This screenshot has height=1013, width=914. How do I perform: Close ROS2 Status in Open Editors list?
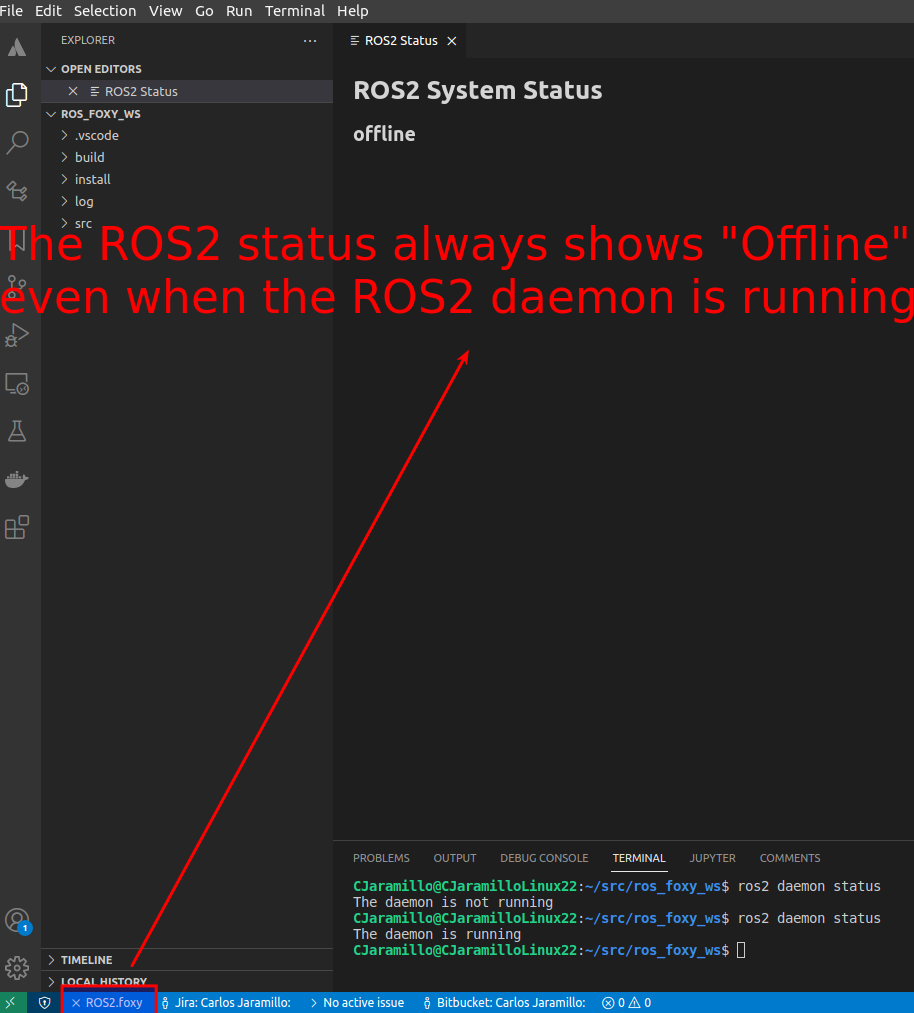(73, 91)
